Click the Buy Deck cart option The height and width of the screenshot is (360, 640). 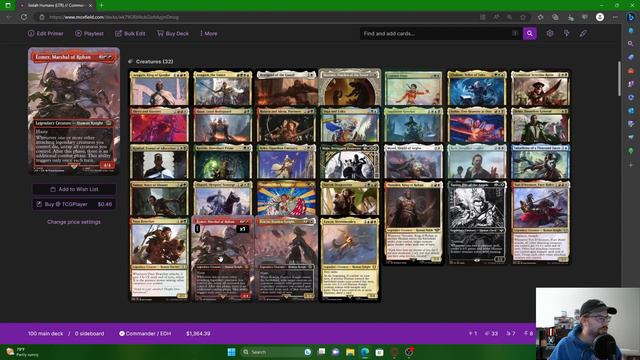point(173,33)
